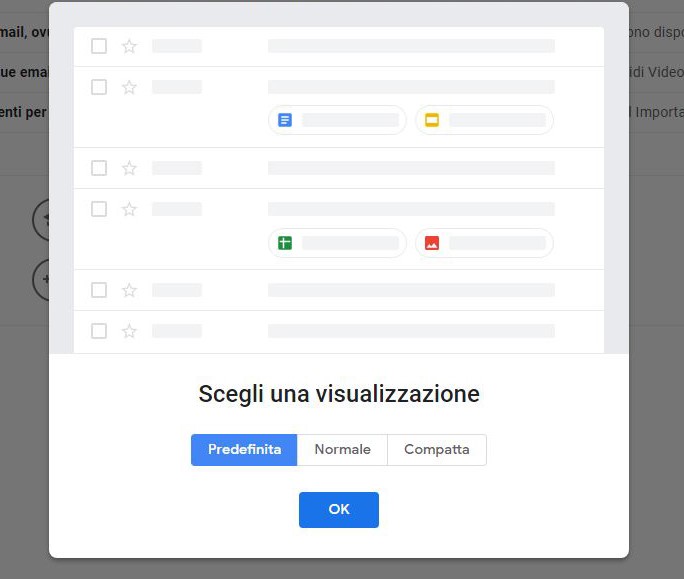Click the blue Docs attachment icon in preview
The height and width of the screenshot is (579, 684).
coord(285,120)
